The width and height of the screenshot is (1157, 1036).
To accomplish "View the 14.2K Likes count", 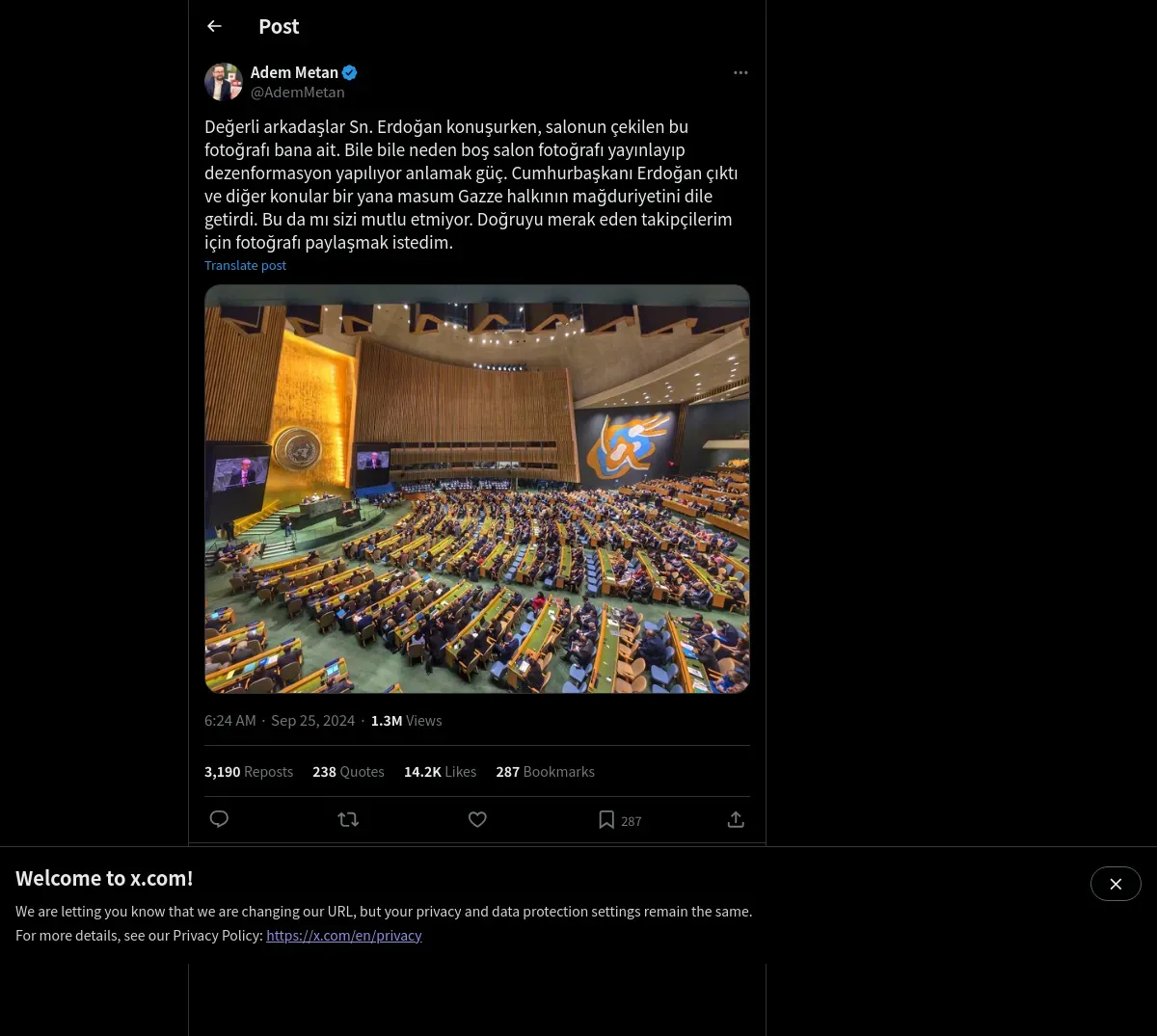I will coord(440,771).
